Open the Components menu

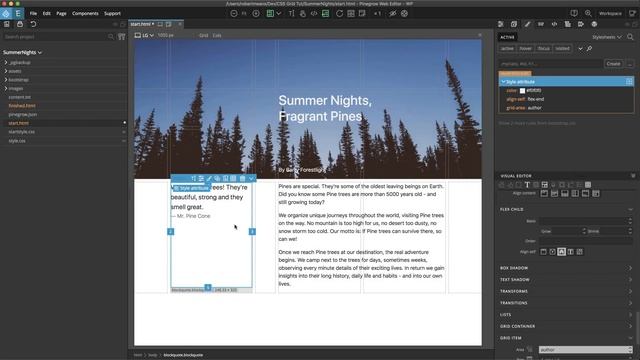coord(85,13)
